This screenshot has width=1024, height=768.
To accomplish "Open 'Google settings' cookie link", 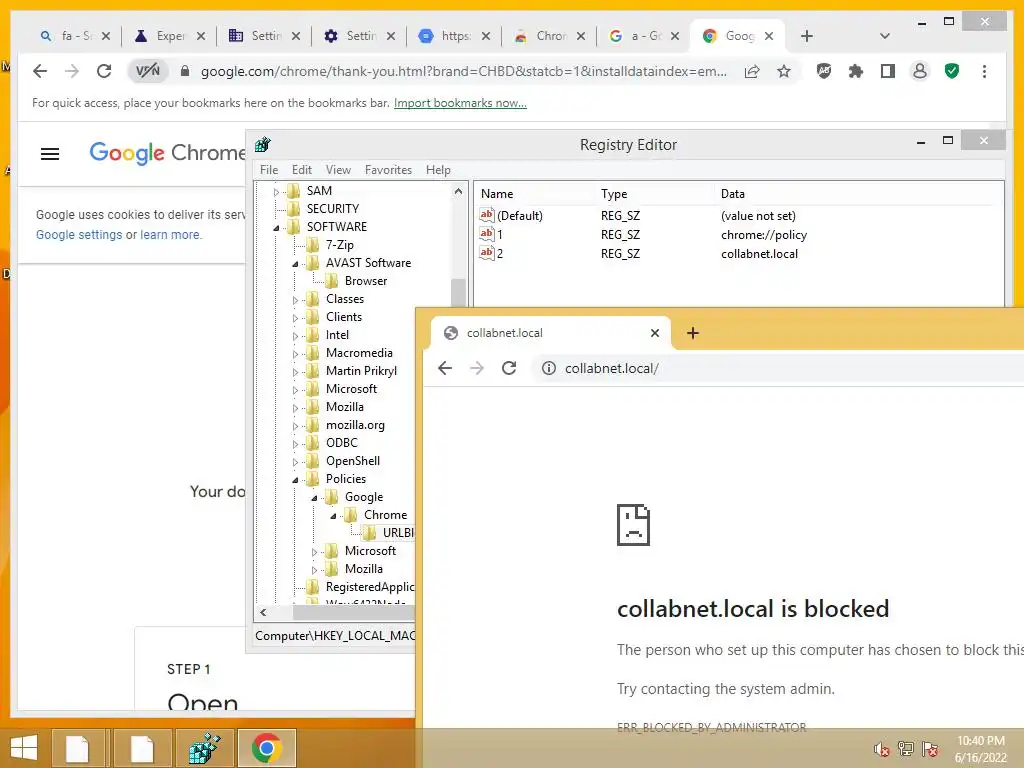I will pyautogui.click(x=79, y=234).
